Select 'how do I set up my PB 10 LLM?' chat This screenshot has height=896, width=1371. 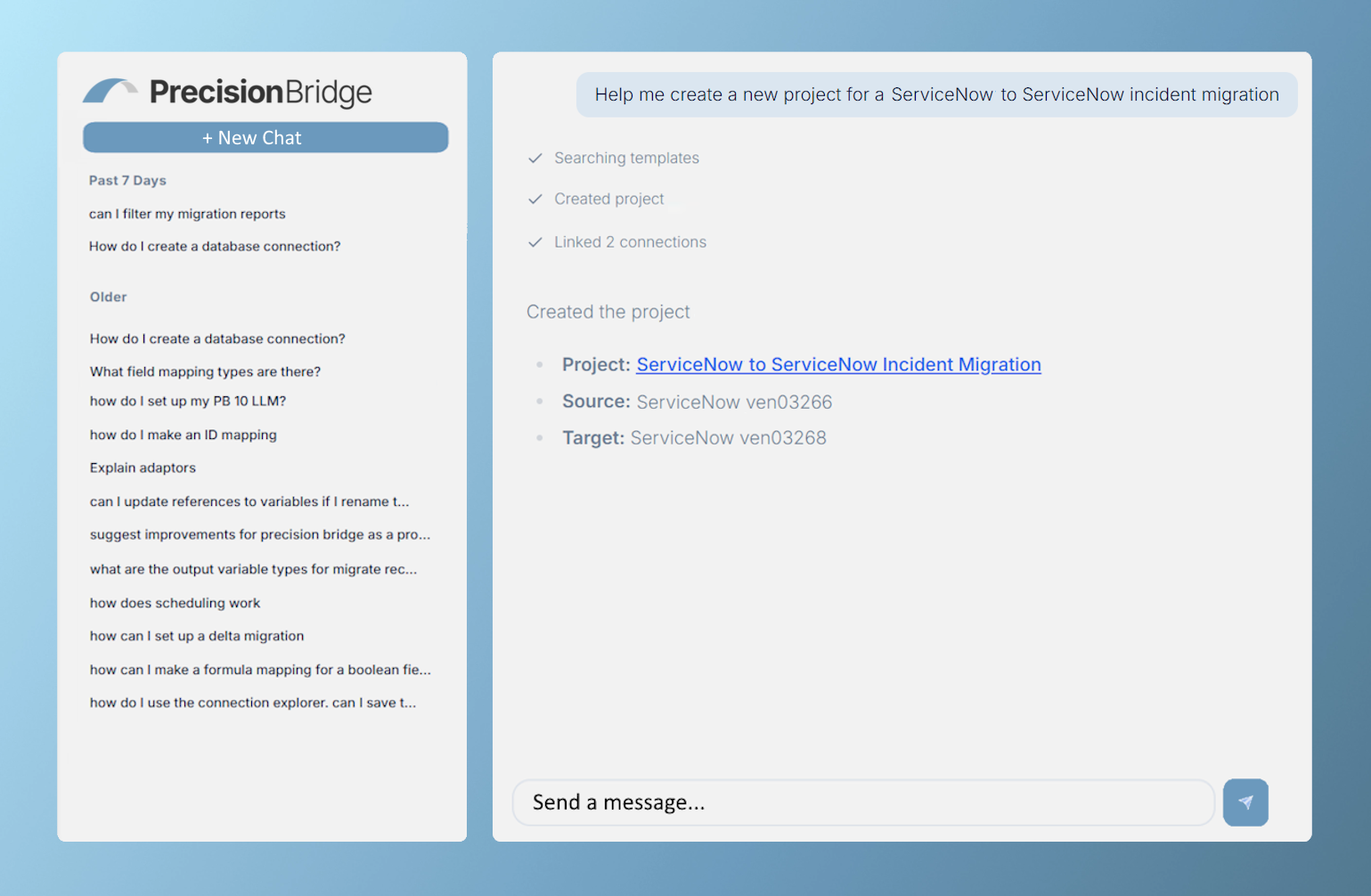click(188, 401)
